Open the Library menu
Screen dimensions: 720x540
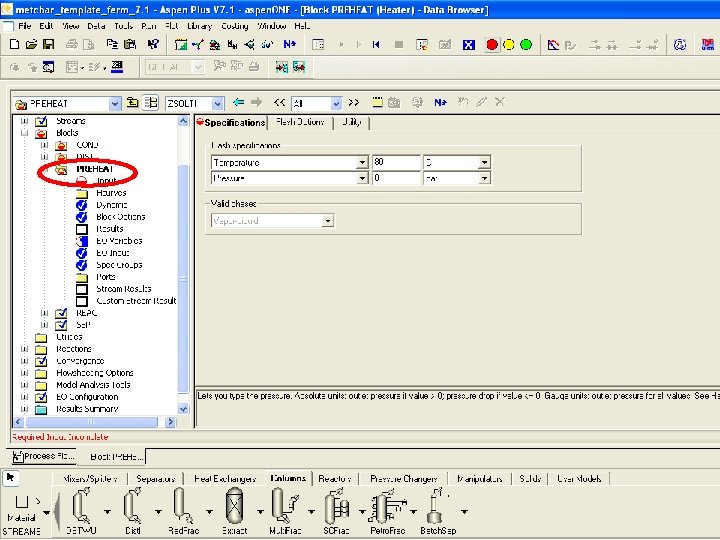click(199, 24)
